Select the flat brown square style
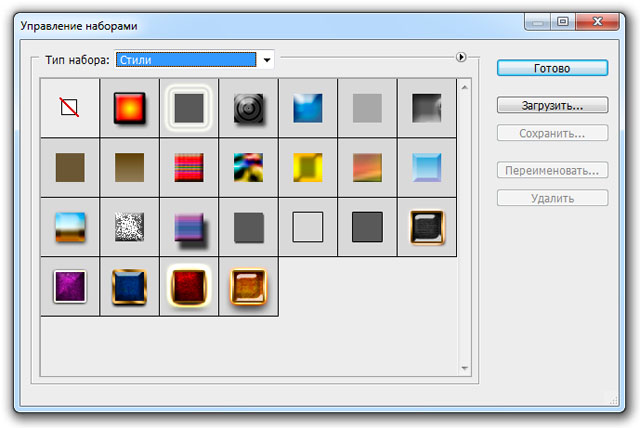This screenshot has width=640, height=428. coord(70,167)
